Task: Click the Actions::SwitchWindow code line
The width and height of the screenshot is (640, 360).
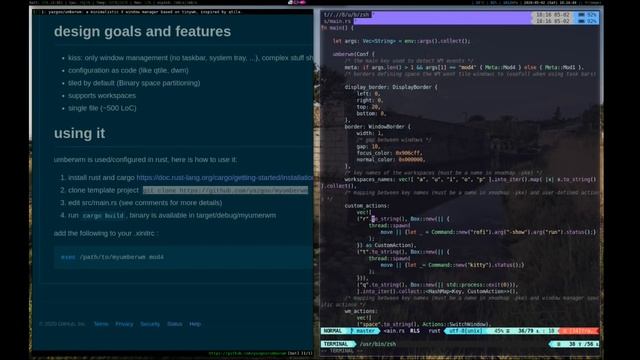Action: [x=424, y=324]
